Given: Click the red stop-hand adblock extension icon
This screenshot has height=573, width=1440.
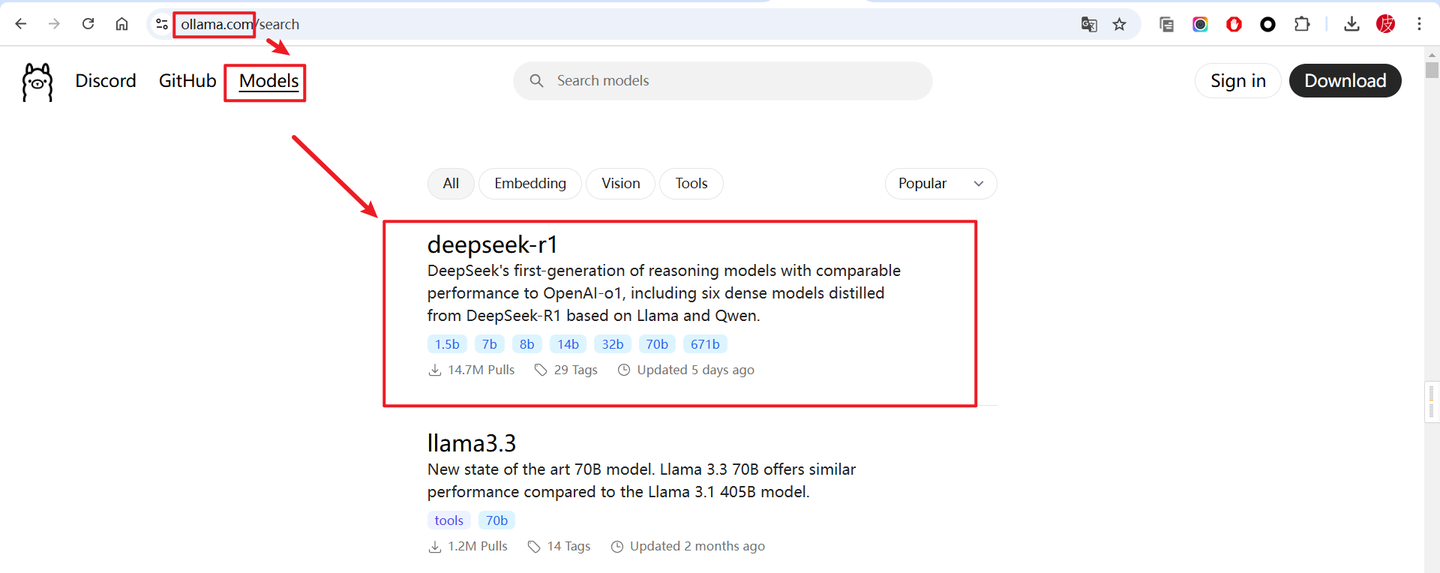Looking at the screenshot, I should click(x=1234, y=24).
